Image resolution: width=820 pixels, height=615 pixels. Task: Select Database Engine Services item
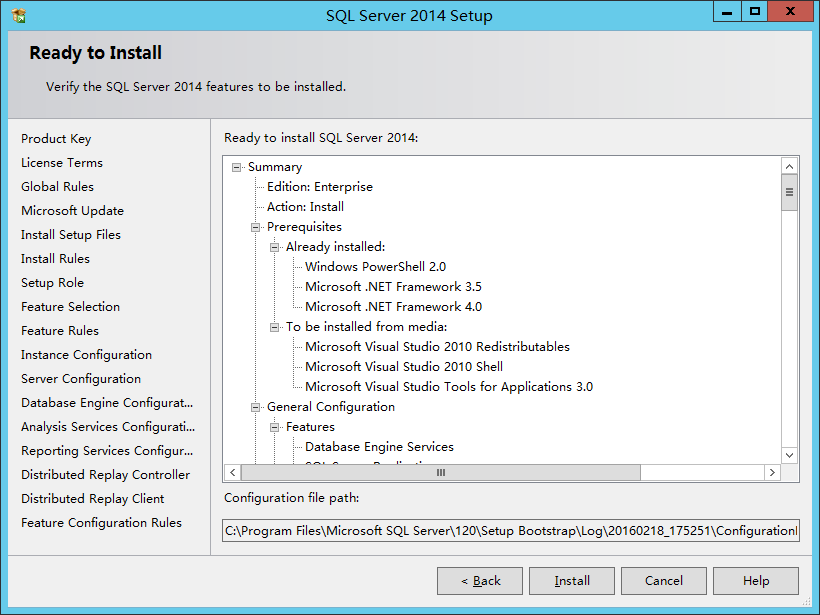coord(379,447)
